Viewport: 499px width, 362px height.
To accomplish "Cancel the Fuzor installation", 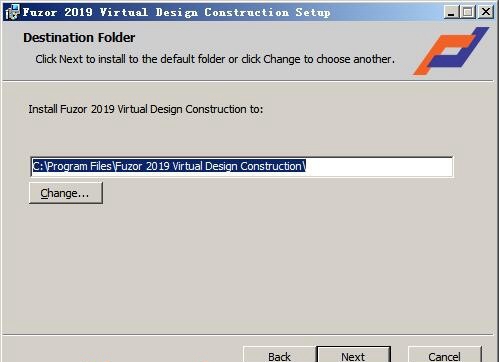I will tap(445, 355).
